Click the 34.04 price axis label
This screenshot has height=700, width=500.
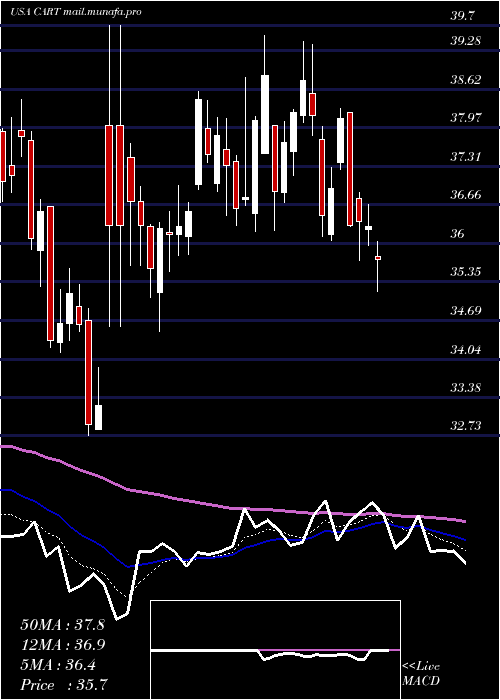466,349
